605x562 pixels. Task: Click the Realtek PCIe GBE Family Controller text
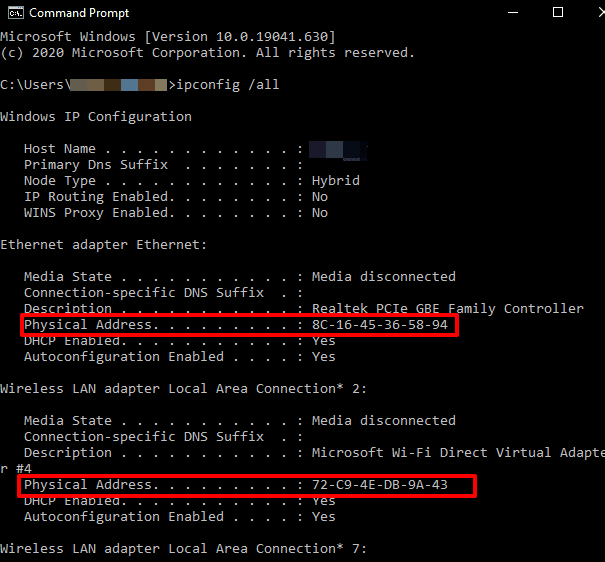[447, 309]
